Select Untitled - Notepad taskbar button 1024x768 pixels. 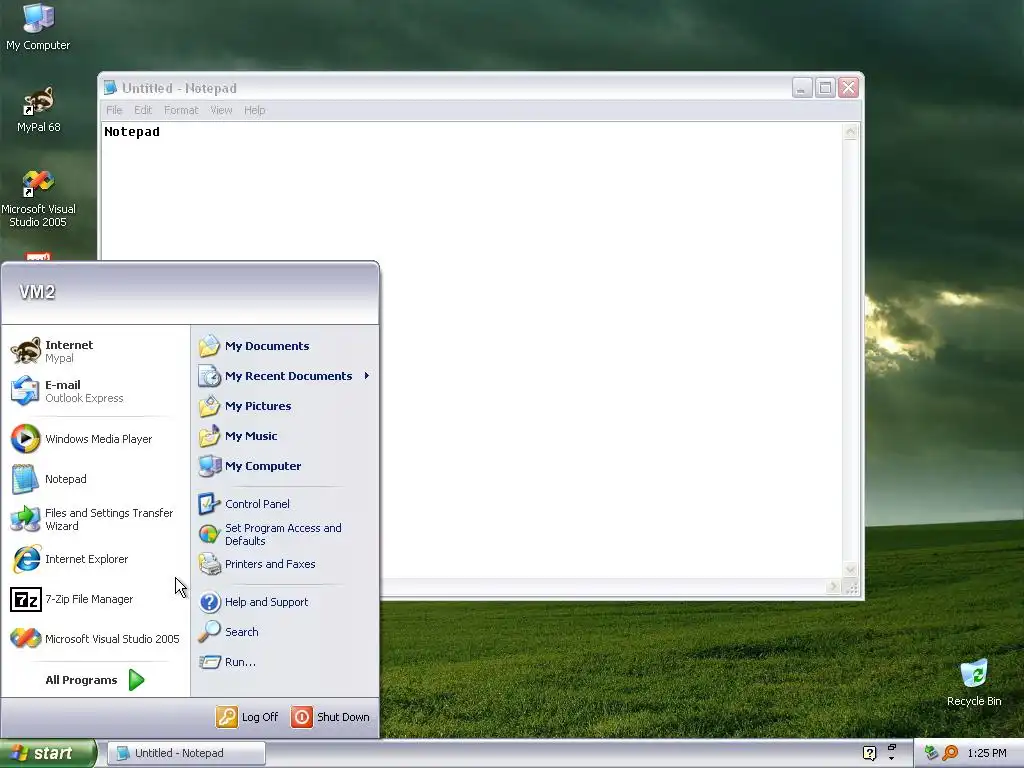[x=186, y=753]
